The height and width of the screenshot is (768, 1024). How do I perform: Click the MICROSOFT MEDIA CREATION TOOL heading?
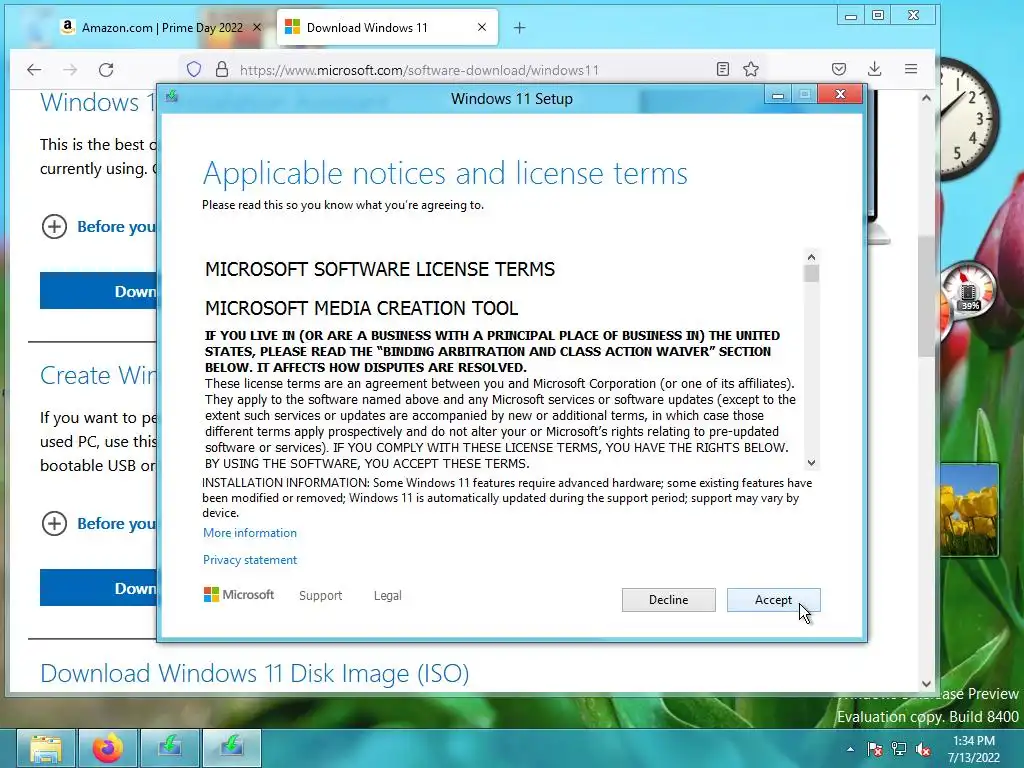(x=361, y=308)
